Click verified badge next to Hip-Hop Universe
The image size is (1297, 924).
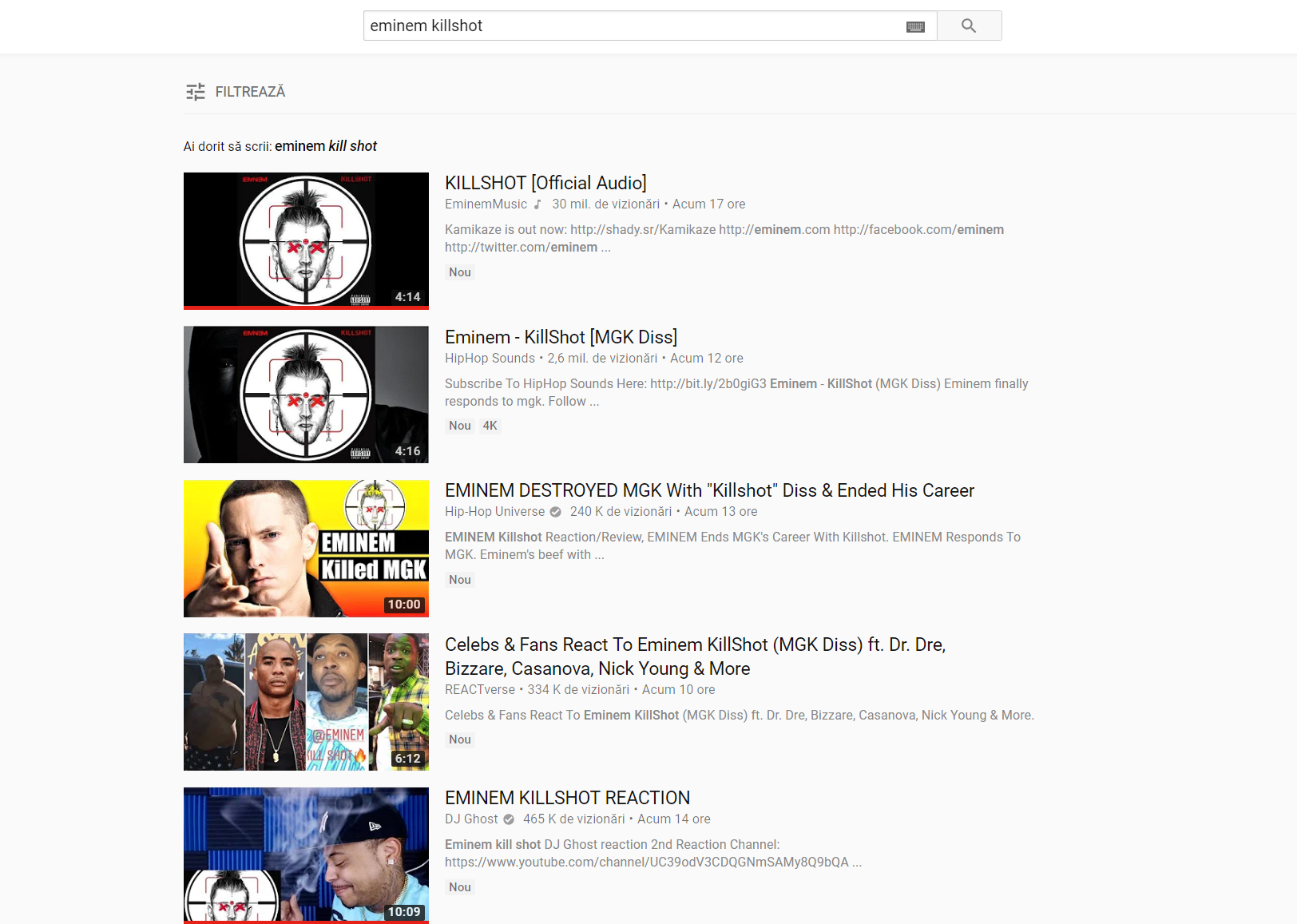click(x=556, y=512)
